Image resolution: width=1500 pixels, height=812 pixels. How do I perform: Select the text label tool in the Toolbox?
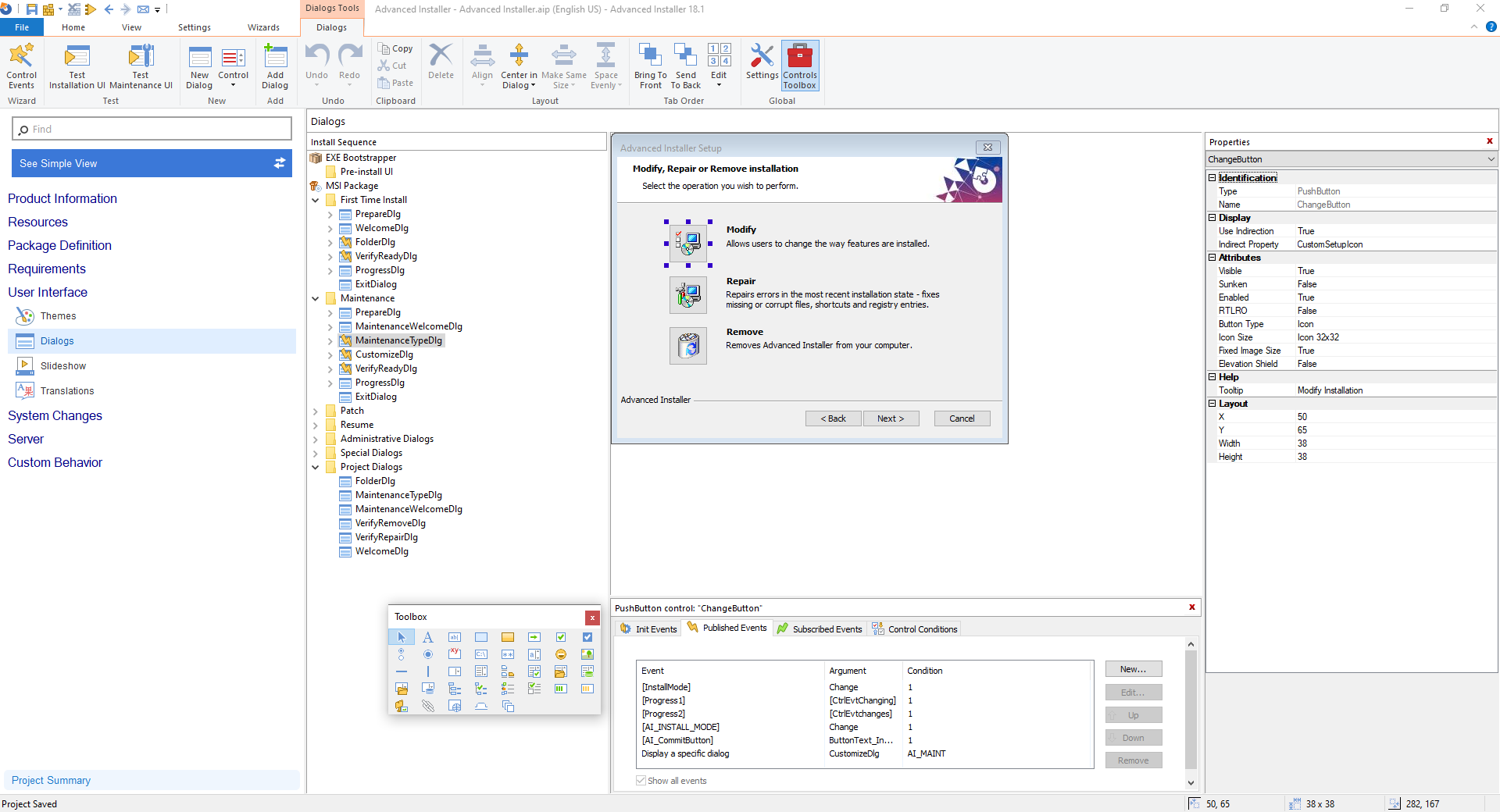427,637
